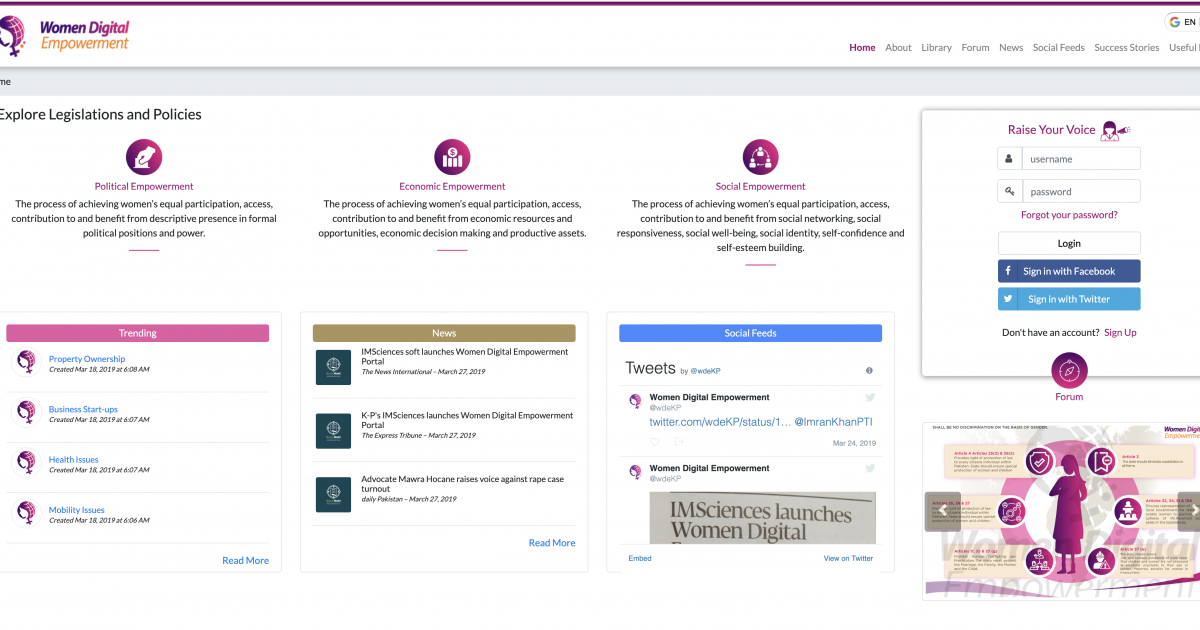Viewport: 1200px width, 630px height.
Task: Click the Women Digital Empowerment logo
Action: tap(65, 36)
